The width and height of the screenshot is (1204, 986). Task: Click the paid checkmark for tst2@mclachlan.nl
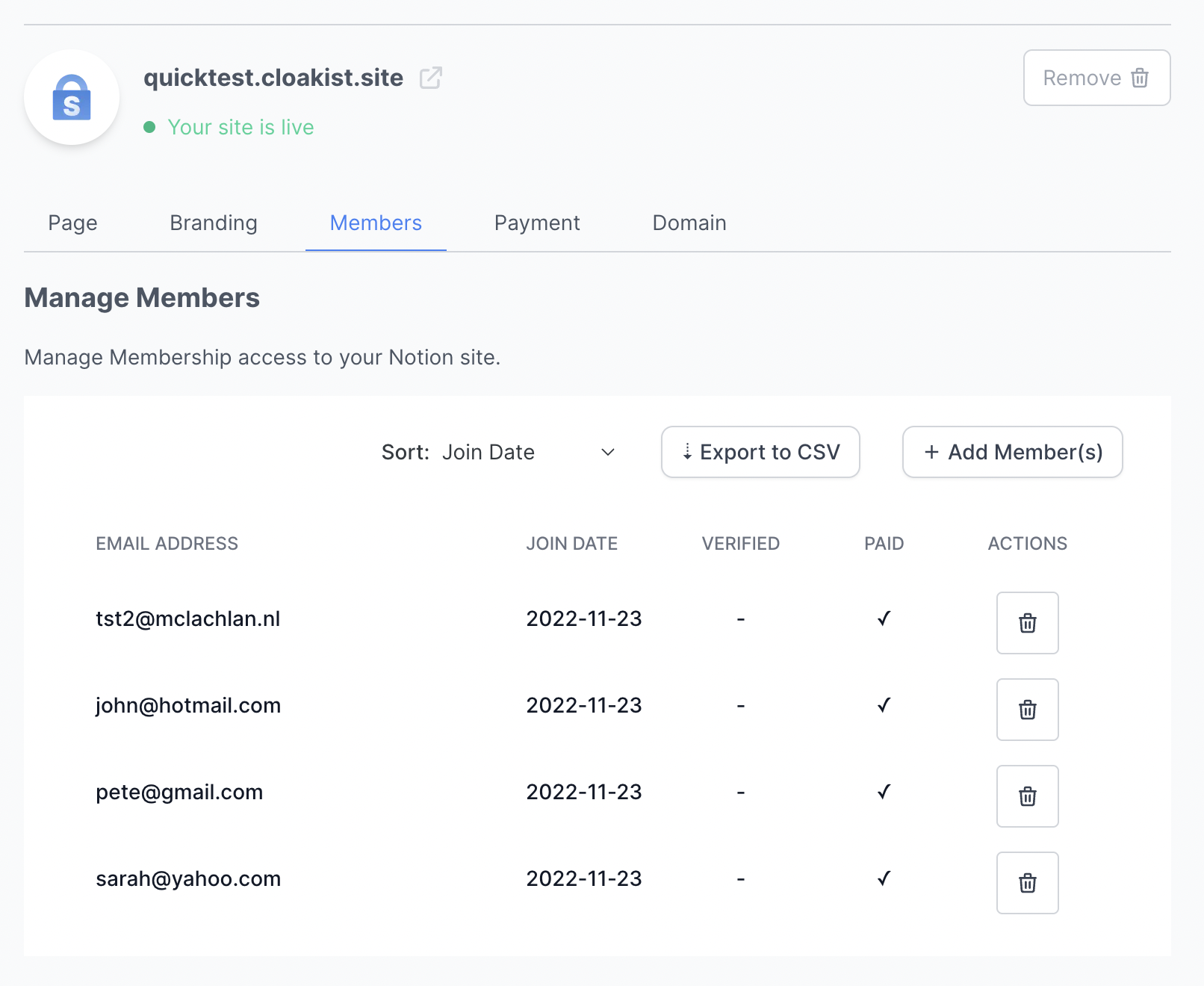(x=884, y=618)
